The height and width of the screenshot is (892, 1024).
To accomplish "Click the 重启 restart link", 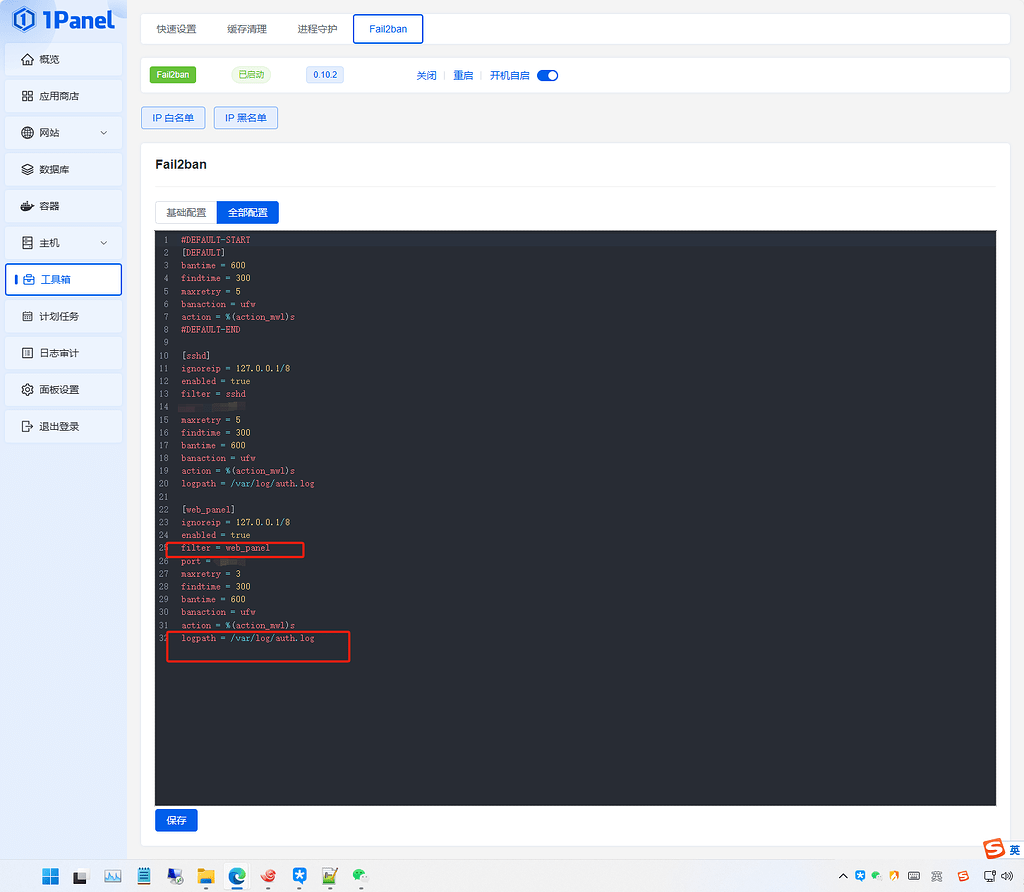I will (x=463, y=74).
